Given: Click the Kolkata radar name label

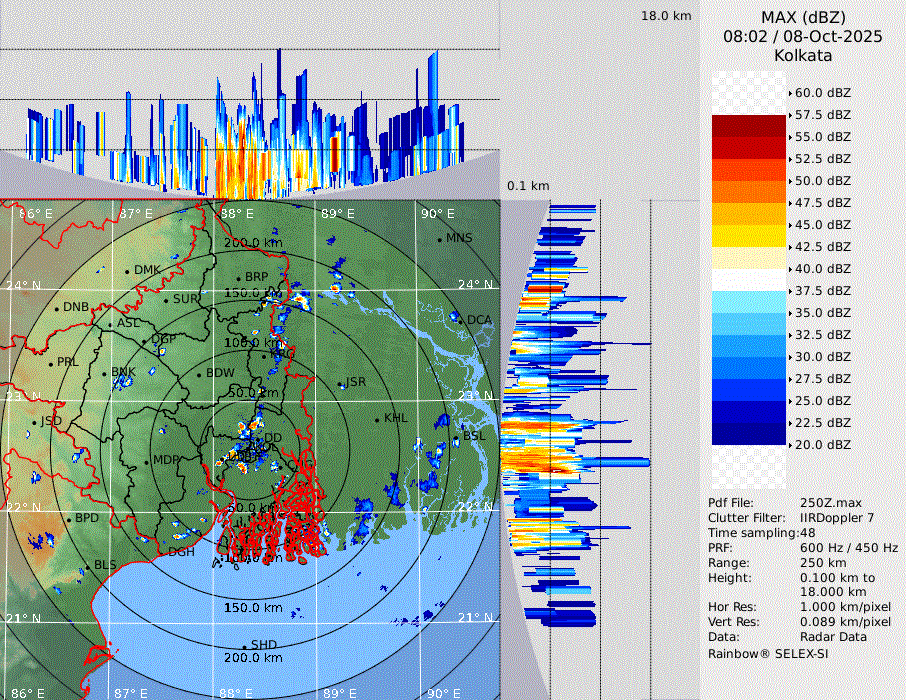Looking at the screenshot, I should tap(803, 55).
